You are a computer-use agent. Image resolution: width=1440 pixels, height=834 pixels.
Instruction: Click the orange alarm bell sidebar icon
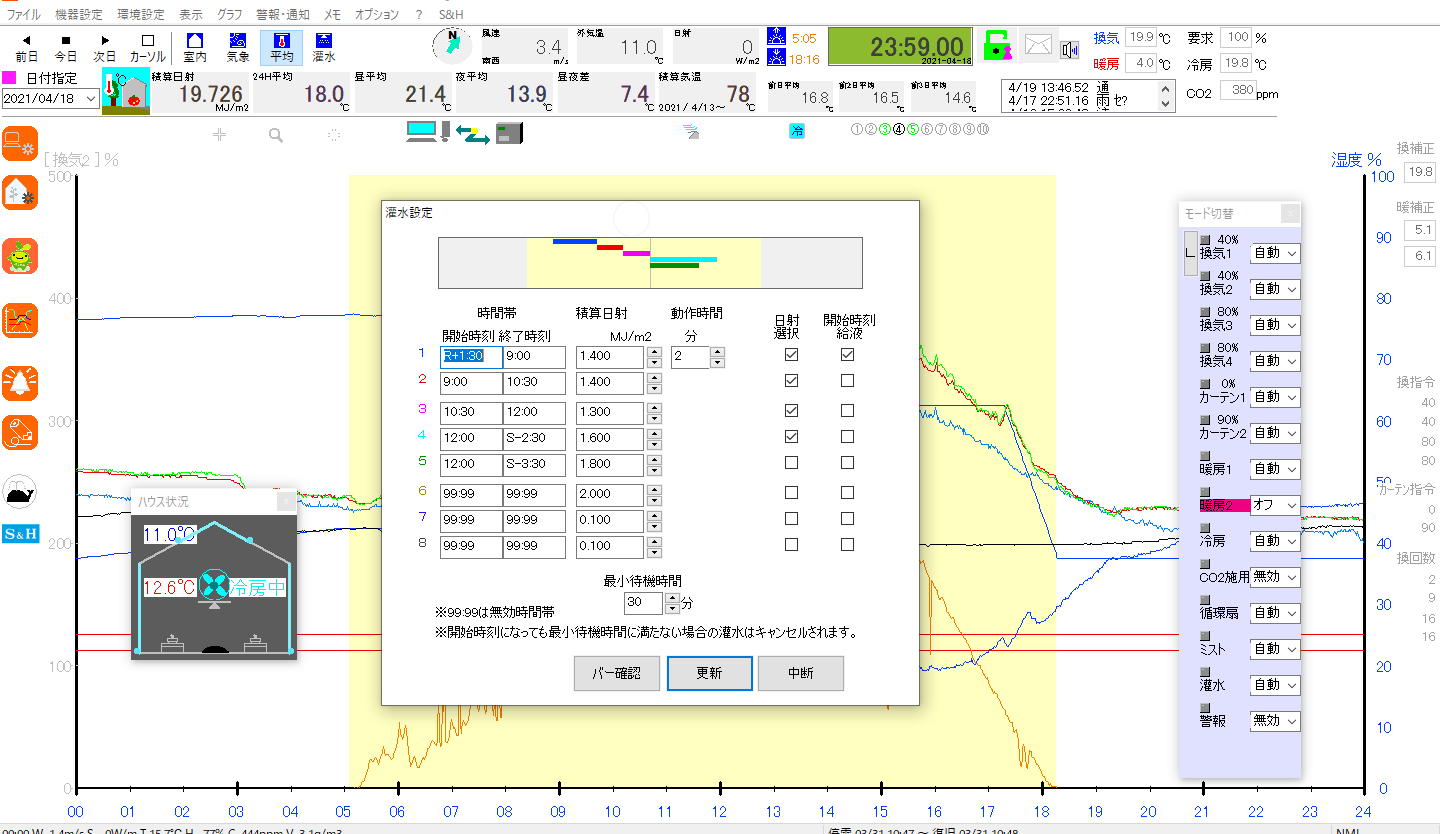point(20,381)
